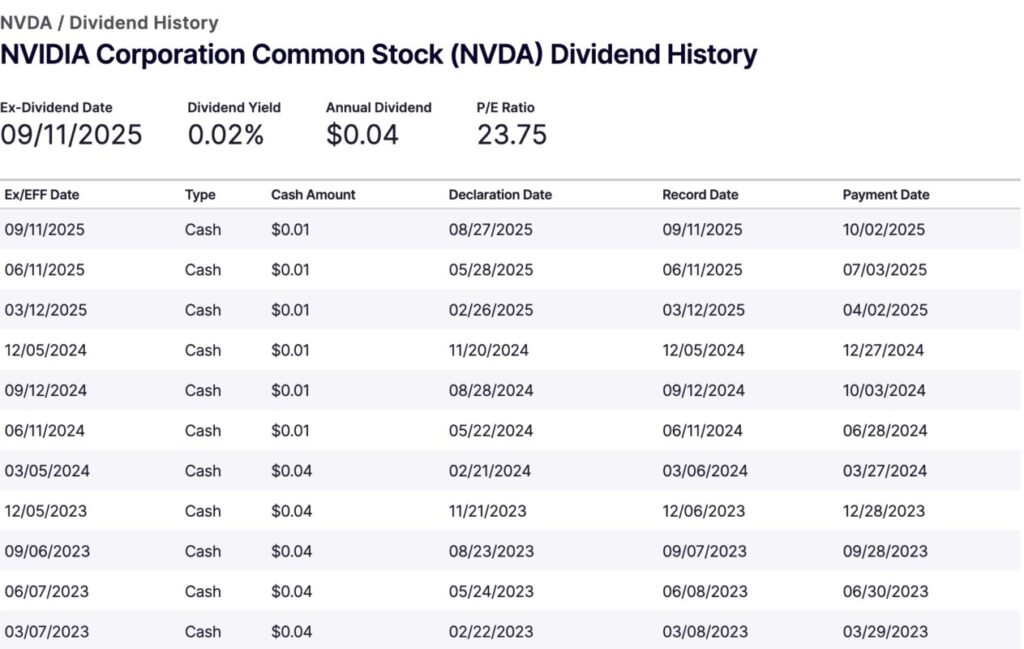Image resolution: width=1024 pixels, height=649 pixels.
Task: Click the Ex/EFF date 12/05/2024 cell
Action: tap(45, 350)
